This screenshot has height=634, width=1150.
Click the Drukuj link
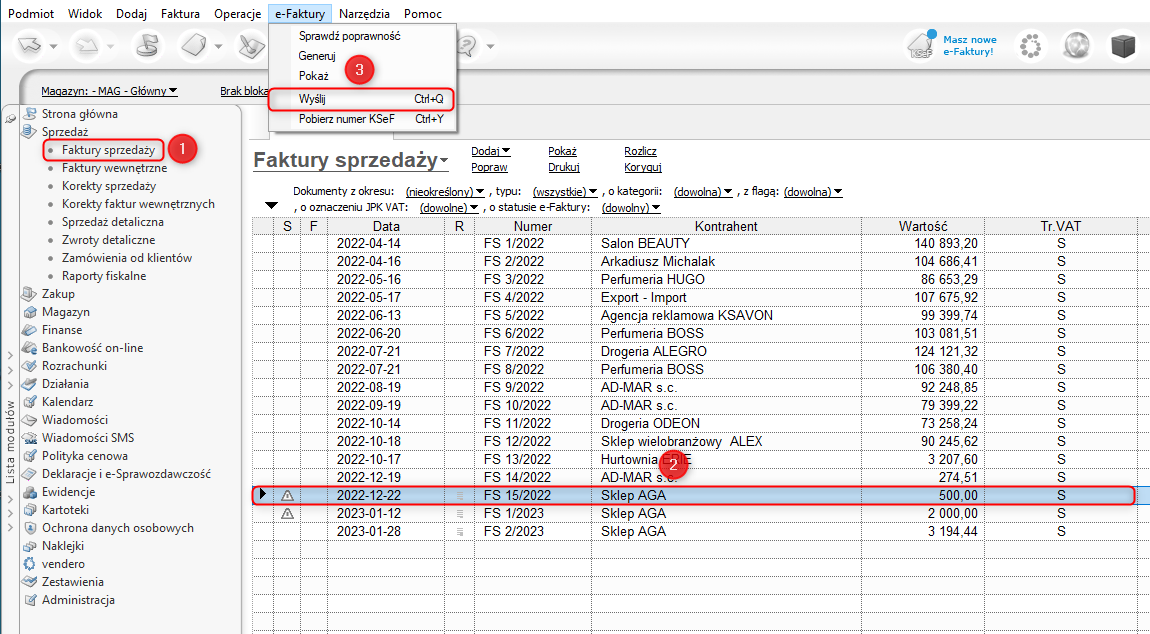(x=563, y=168)
